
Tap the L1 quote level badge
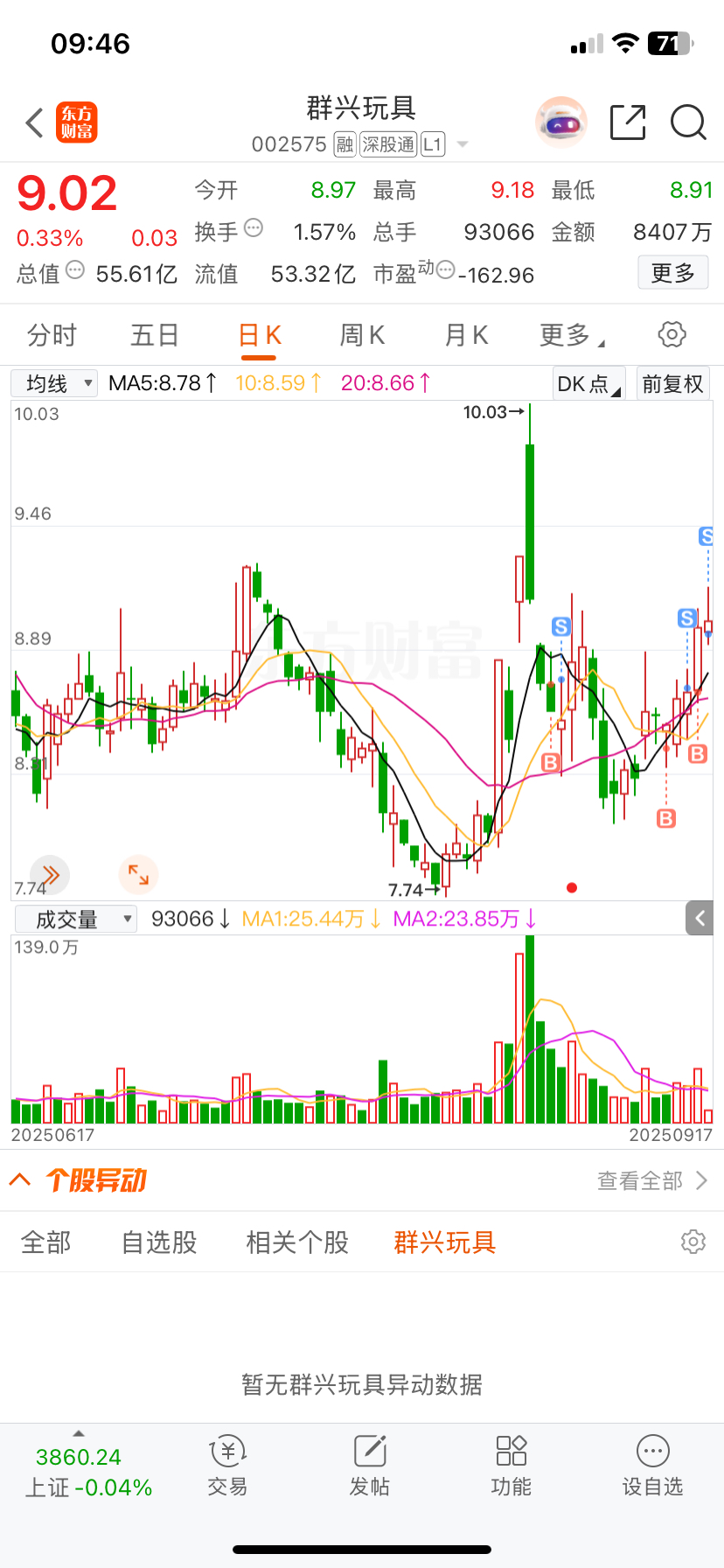(x=433, y=144)
